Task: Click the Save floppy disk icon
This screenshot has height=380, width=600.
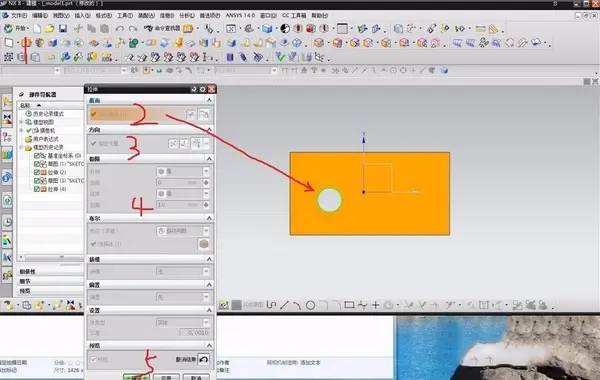Action: pyautogui.click(x=63, y=29)
